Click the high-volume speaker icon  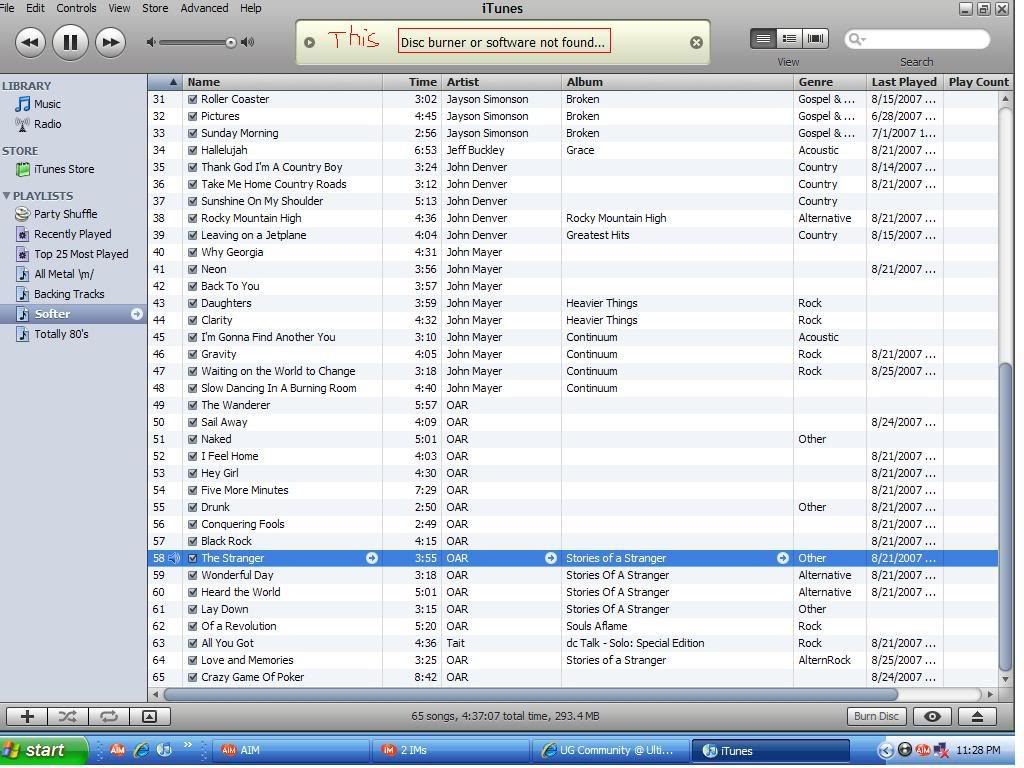(x=248, y=42)
